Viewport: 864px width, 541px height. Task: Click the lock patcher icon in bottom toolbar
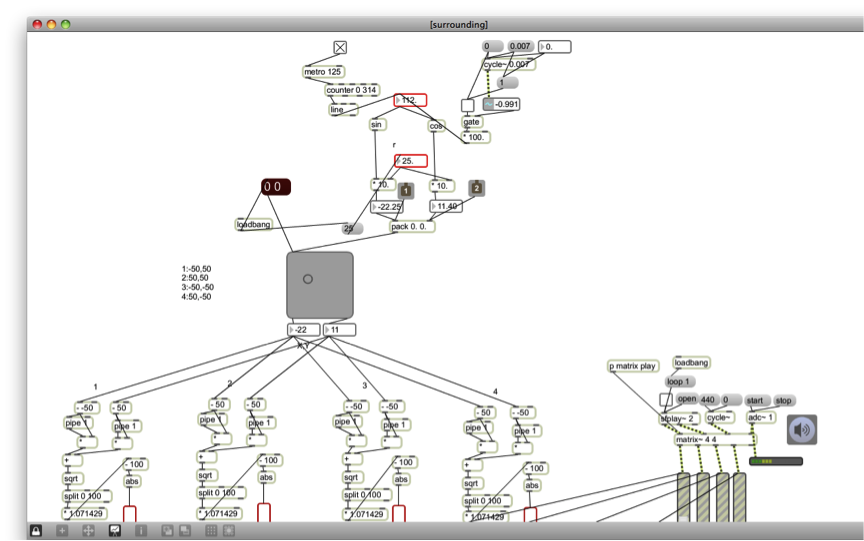tap(36, 530)
